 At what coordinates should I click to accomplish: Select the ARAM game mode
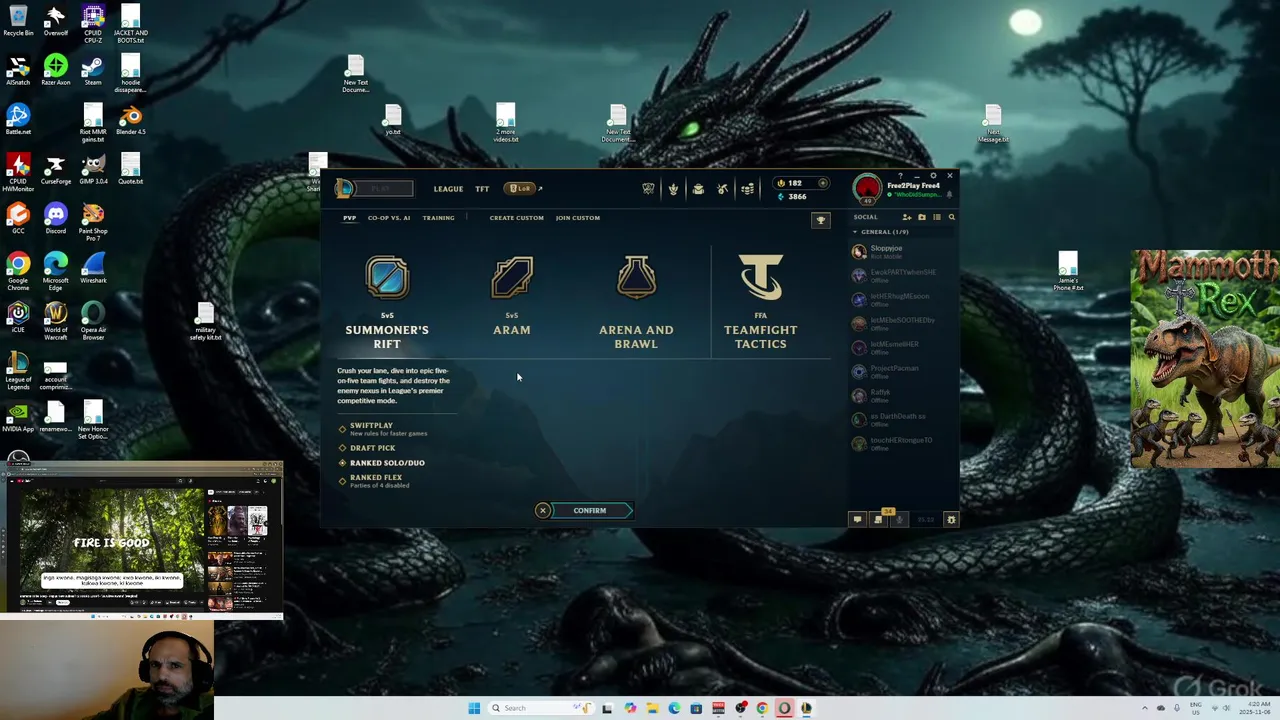click(x=512, y=297)
